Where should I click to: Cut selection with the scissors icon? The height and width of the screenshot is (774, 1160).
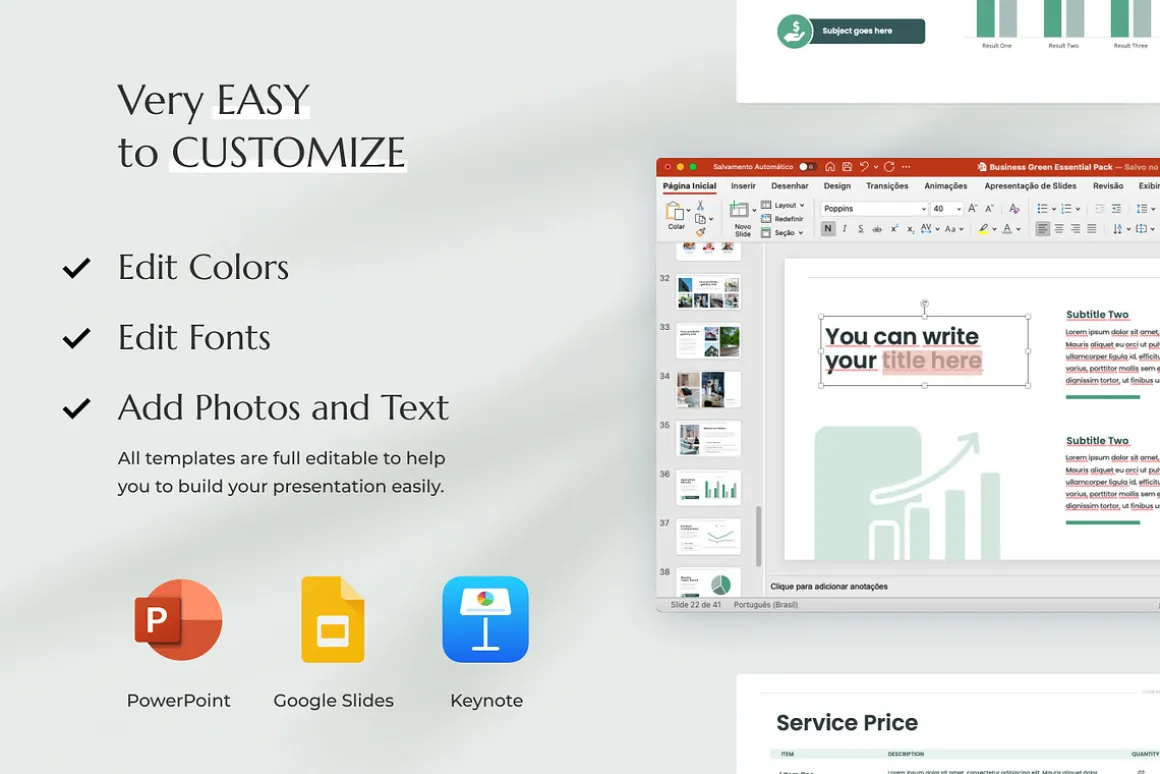tap(700, 206)
